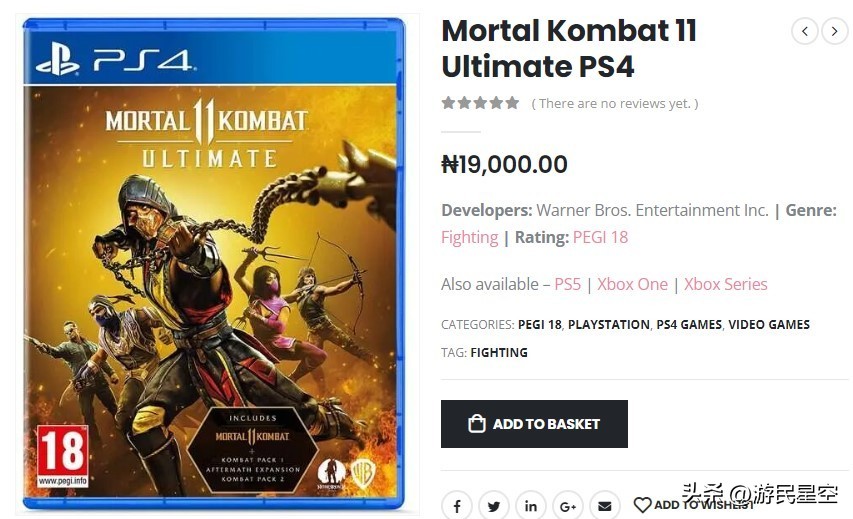
Task: Share product via LinkedIn icon
Action: tap(530, 506)
